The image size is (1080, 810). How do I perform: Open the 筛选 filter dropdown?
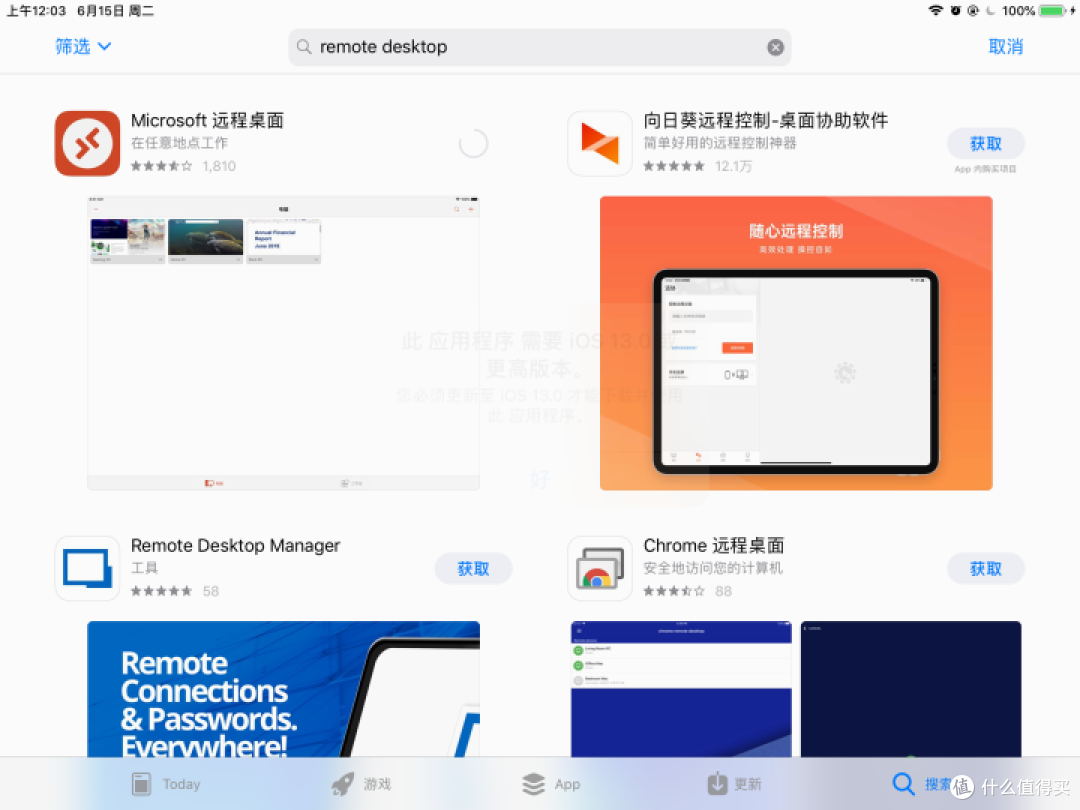(x=83, y=46)
